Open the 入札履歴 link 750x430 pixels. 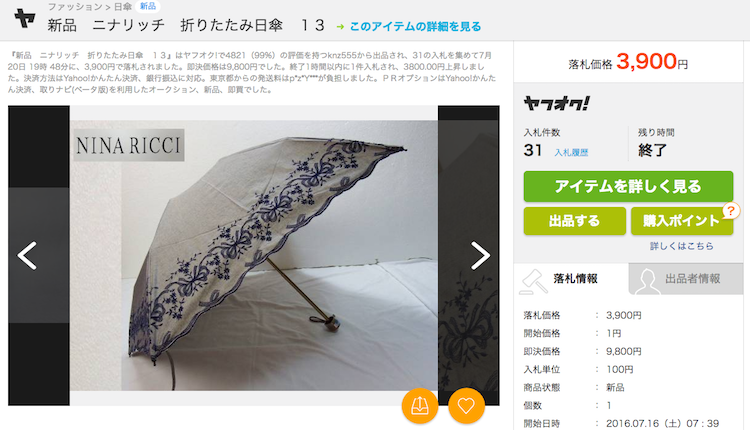pos(571,153)
